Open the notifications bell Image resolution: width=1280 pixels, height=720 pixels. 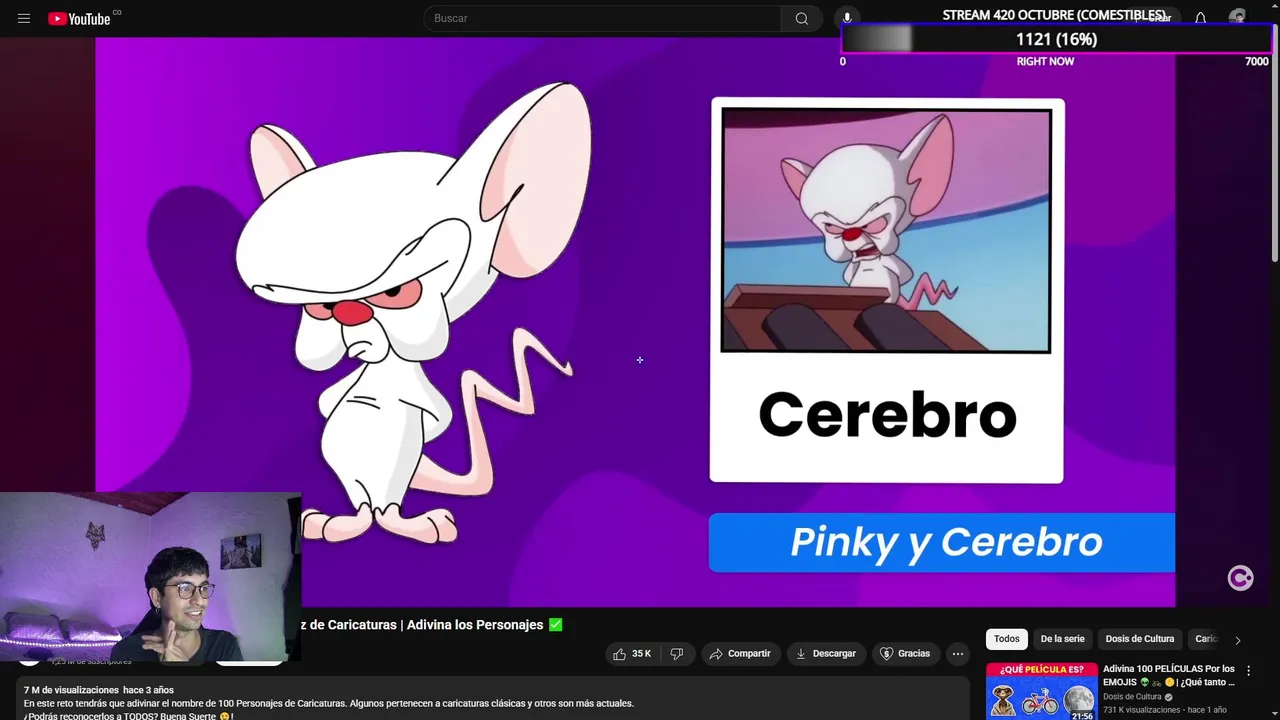pos(1200,18)
